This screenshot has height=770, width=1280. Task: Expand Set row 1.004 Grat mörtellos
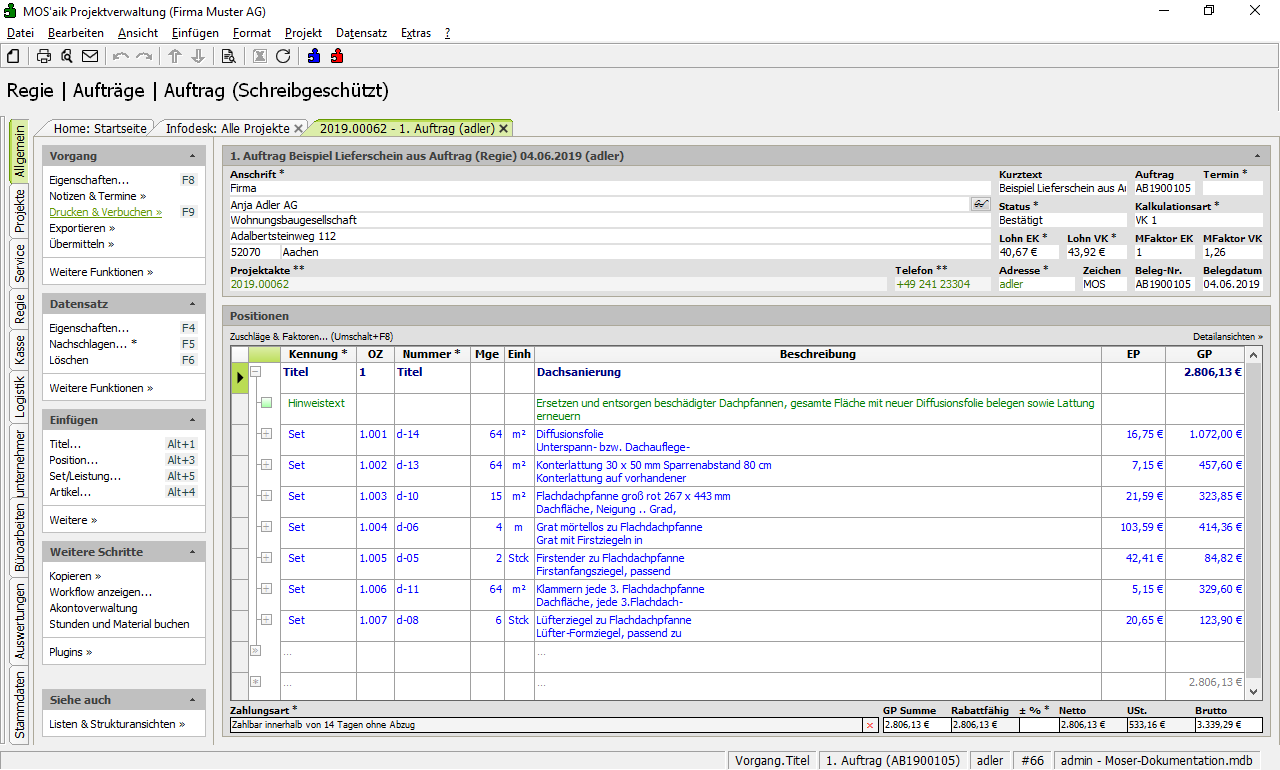coord(266,527)
